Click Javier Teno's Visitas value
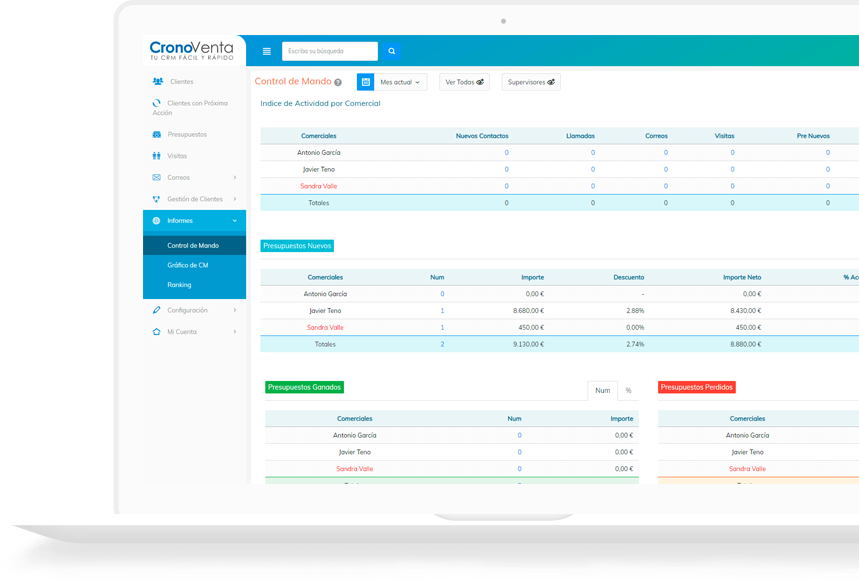 732,170
